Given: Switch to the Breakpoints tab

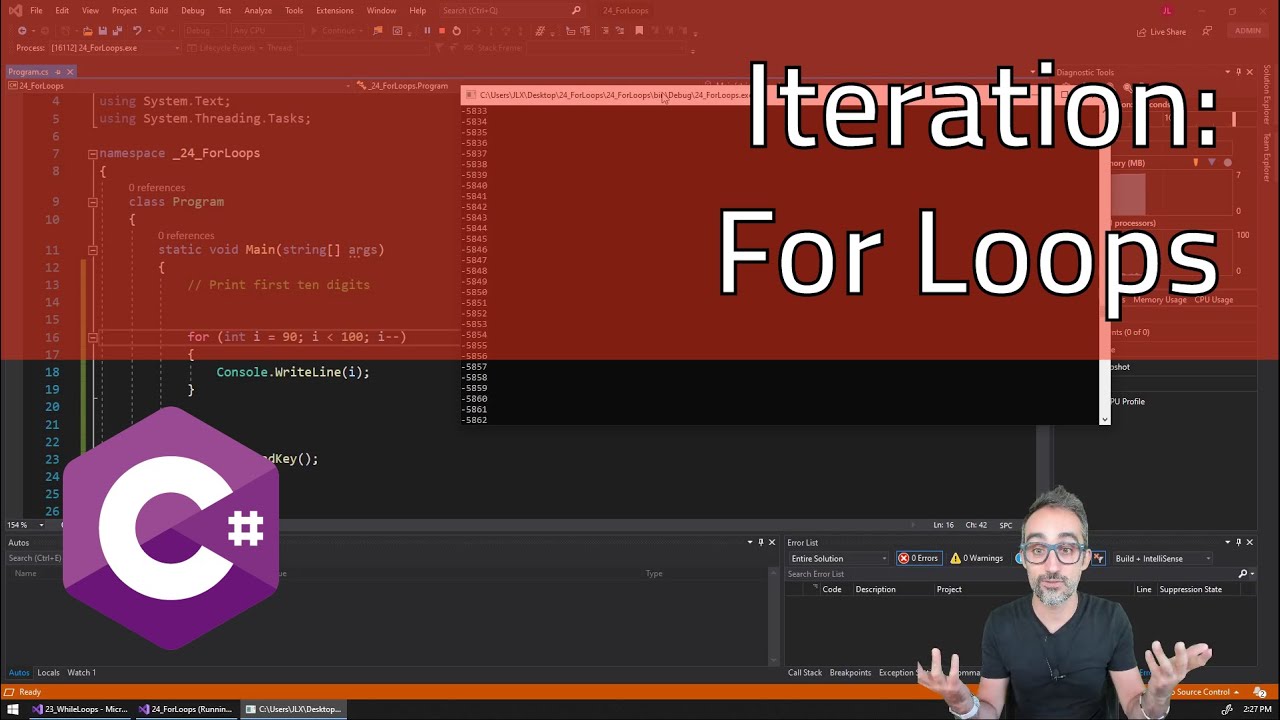Looking at the screenshot, I should coord(850,673).
